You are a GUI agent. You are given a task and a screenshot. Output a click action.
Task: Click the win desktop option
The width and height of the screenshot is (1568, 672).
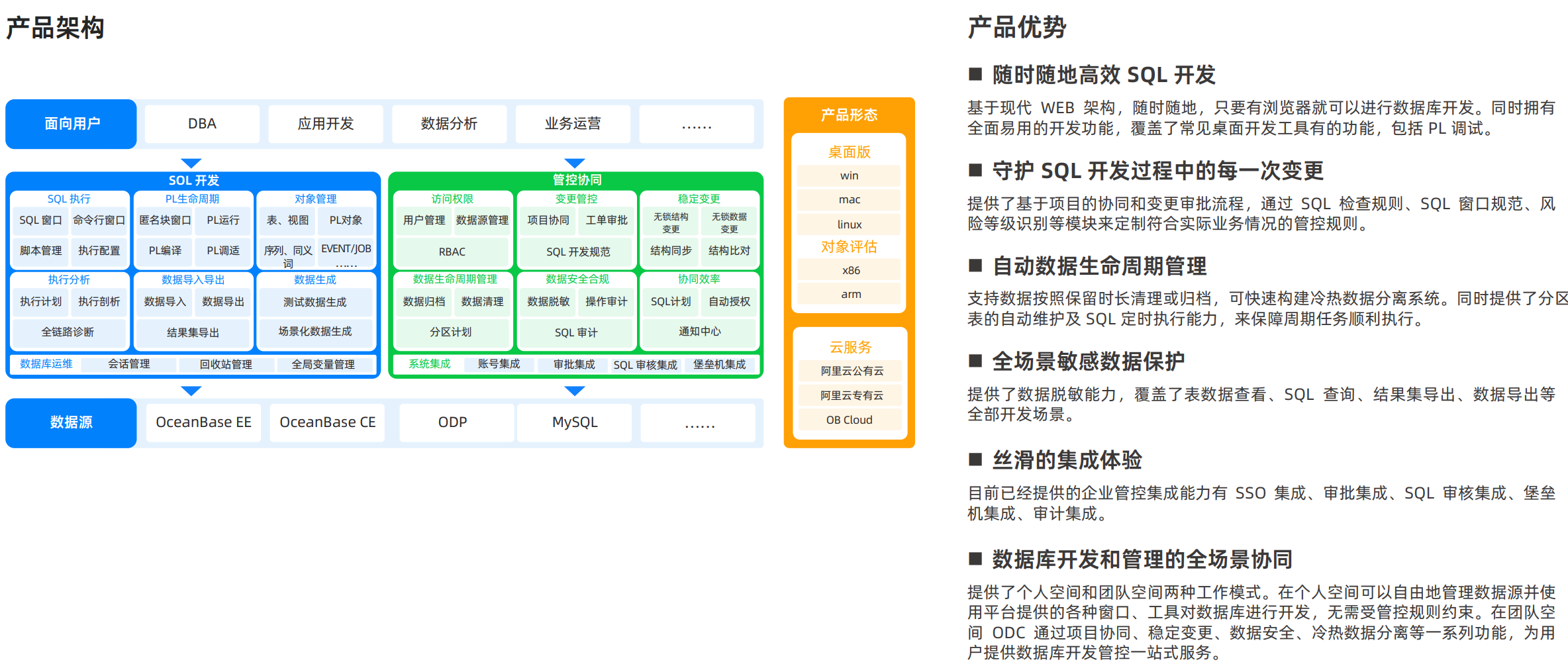click(x=849, y=176)
